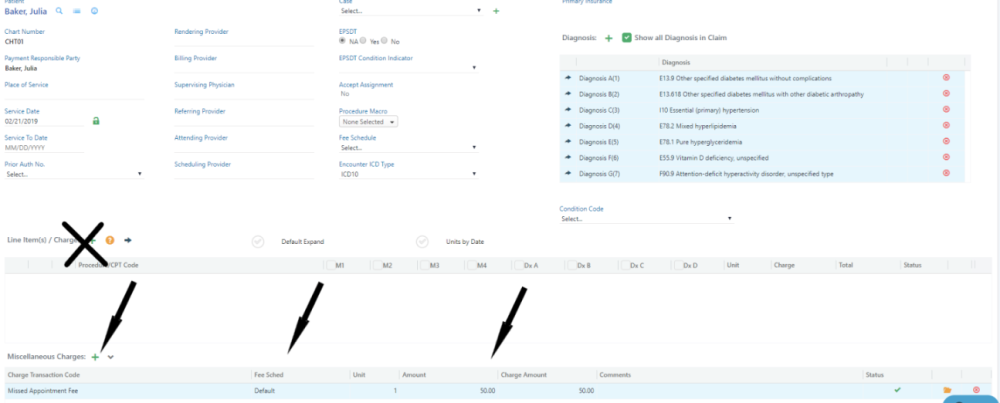
Task: Open EPSDT Condition Indicator dropdown
Action: pyautogui.click(x=409, y=68)
